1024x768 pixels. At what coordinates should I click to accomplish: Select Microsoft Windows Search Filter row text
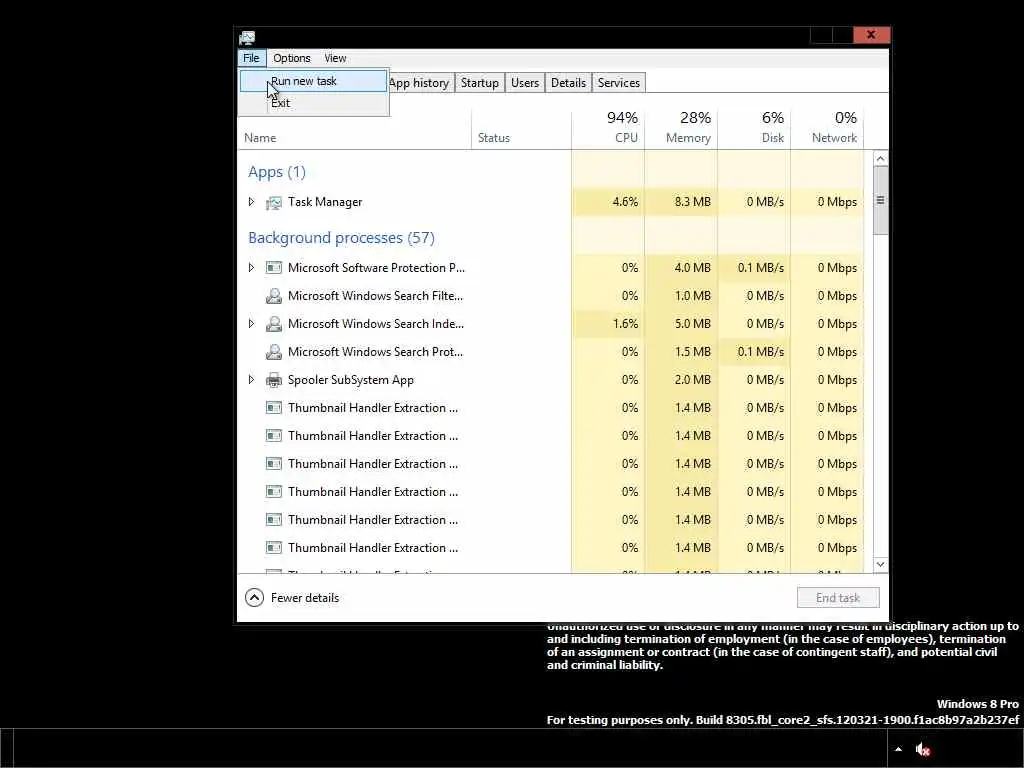pyautogui.click(x=376, y=296)
